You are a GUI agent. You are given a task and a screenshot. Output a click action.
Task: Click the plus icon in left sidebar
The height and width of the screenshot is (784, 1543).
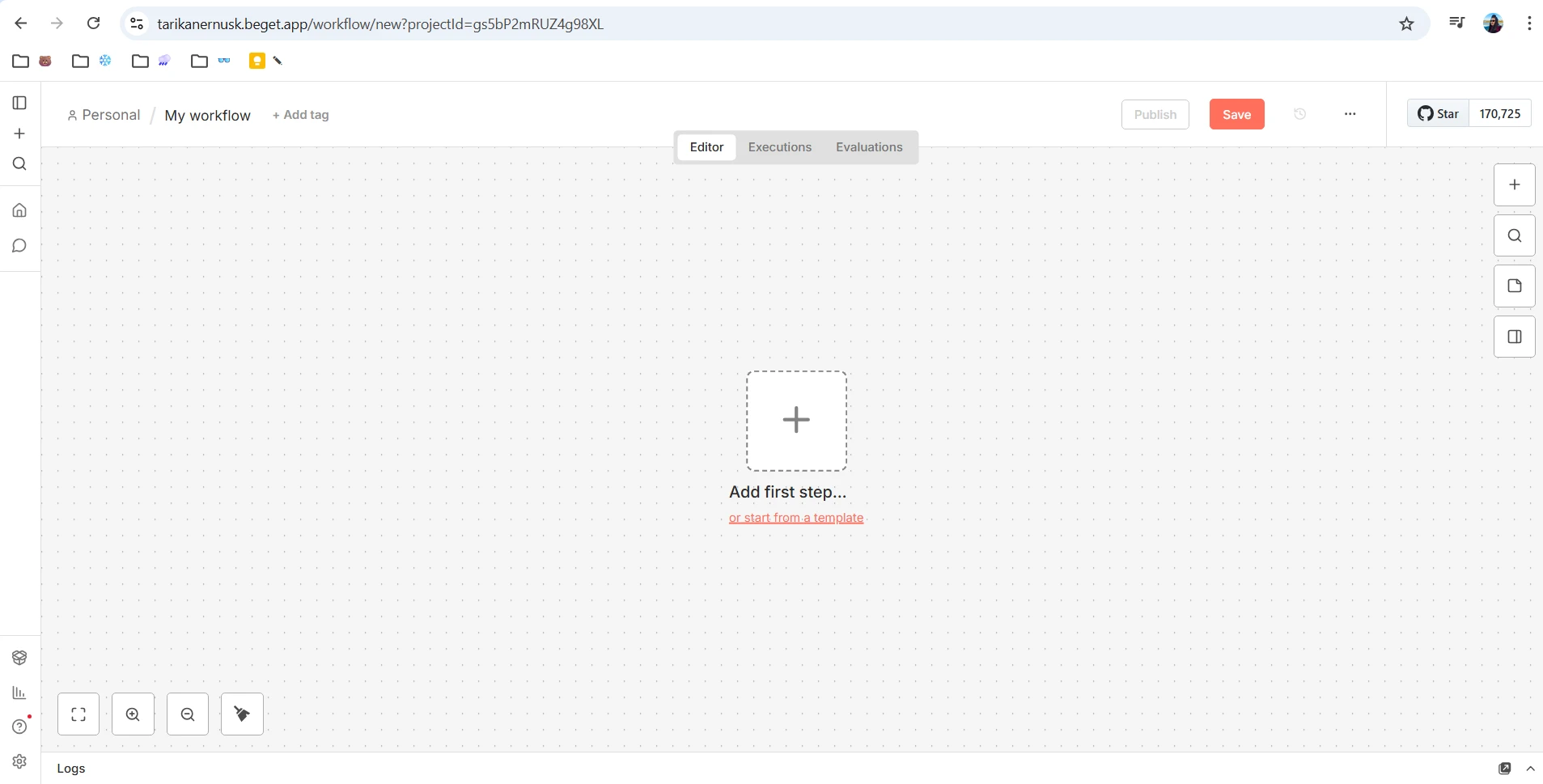[19, 133]
